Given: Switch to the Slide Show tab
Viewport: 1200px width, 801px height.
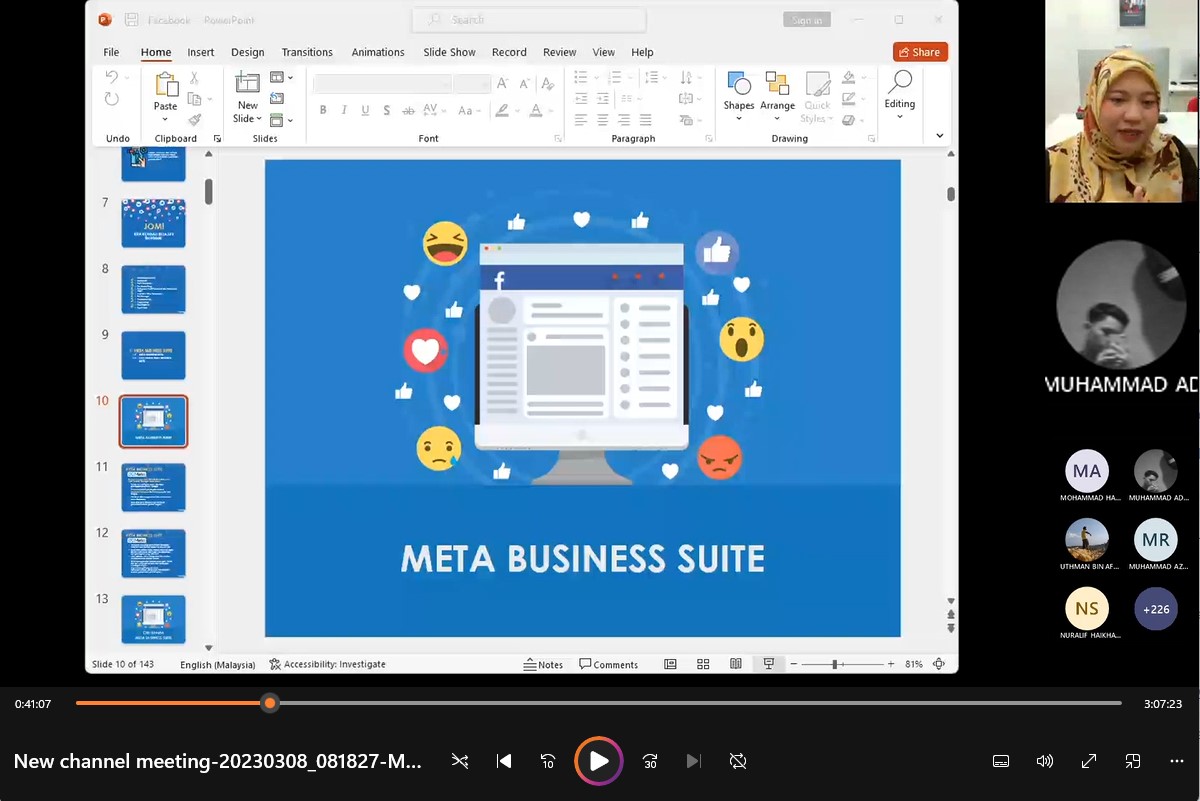Looking at the screenshot, I should 449,52.
